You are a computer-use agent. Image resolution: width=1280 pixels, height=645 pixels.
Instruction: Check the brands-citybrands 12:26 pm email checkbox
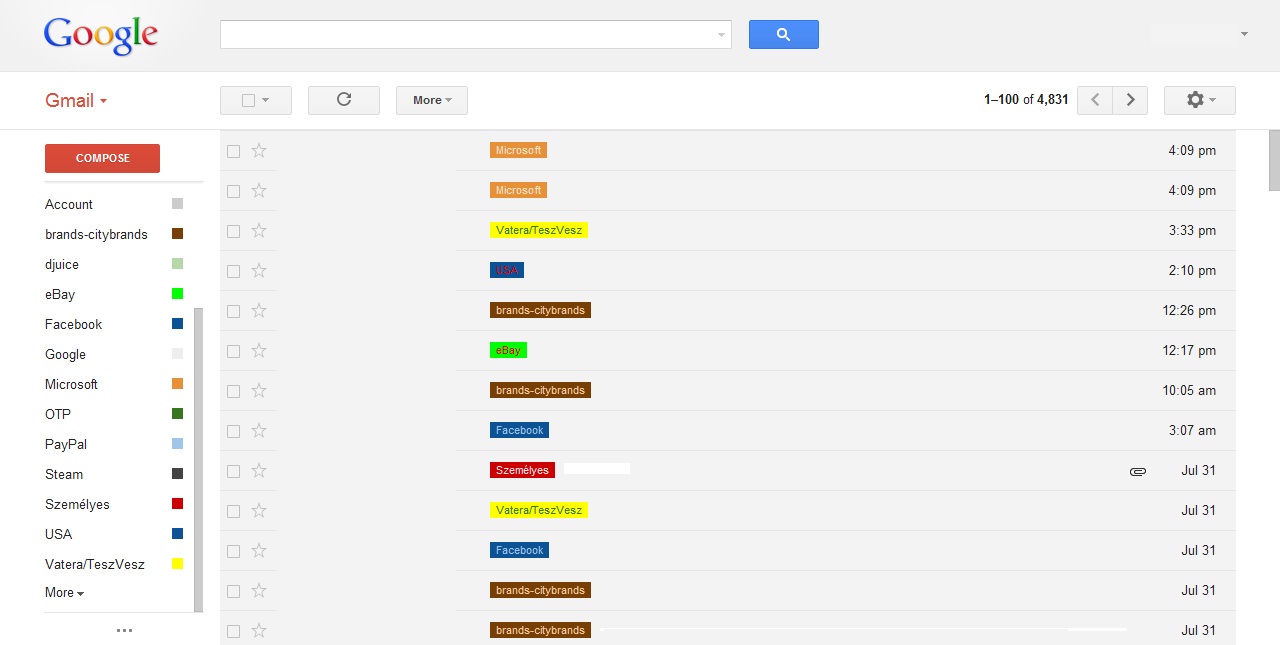[x=233, y=311]
